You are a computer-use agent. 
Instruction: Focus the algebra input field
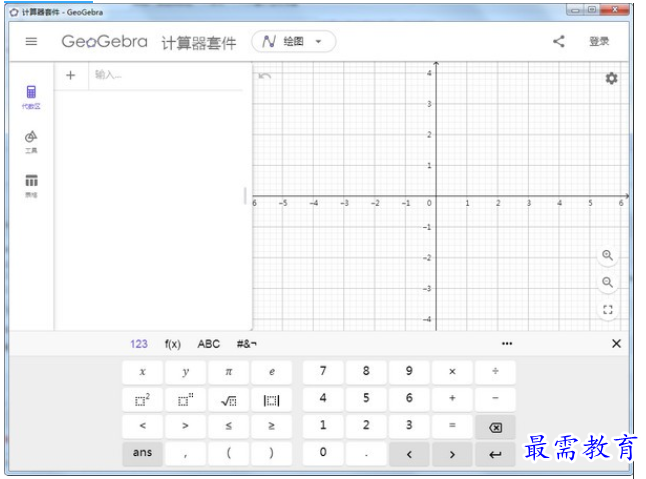pos(166,75)
